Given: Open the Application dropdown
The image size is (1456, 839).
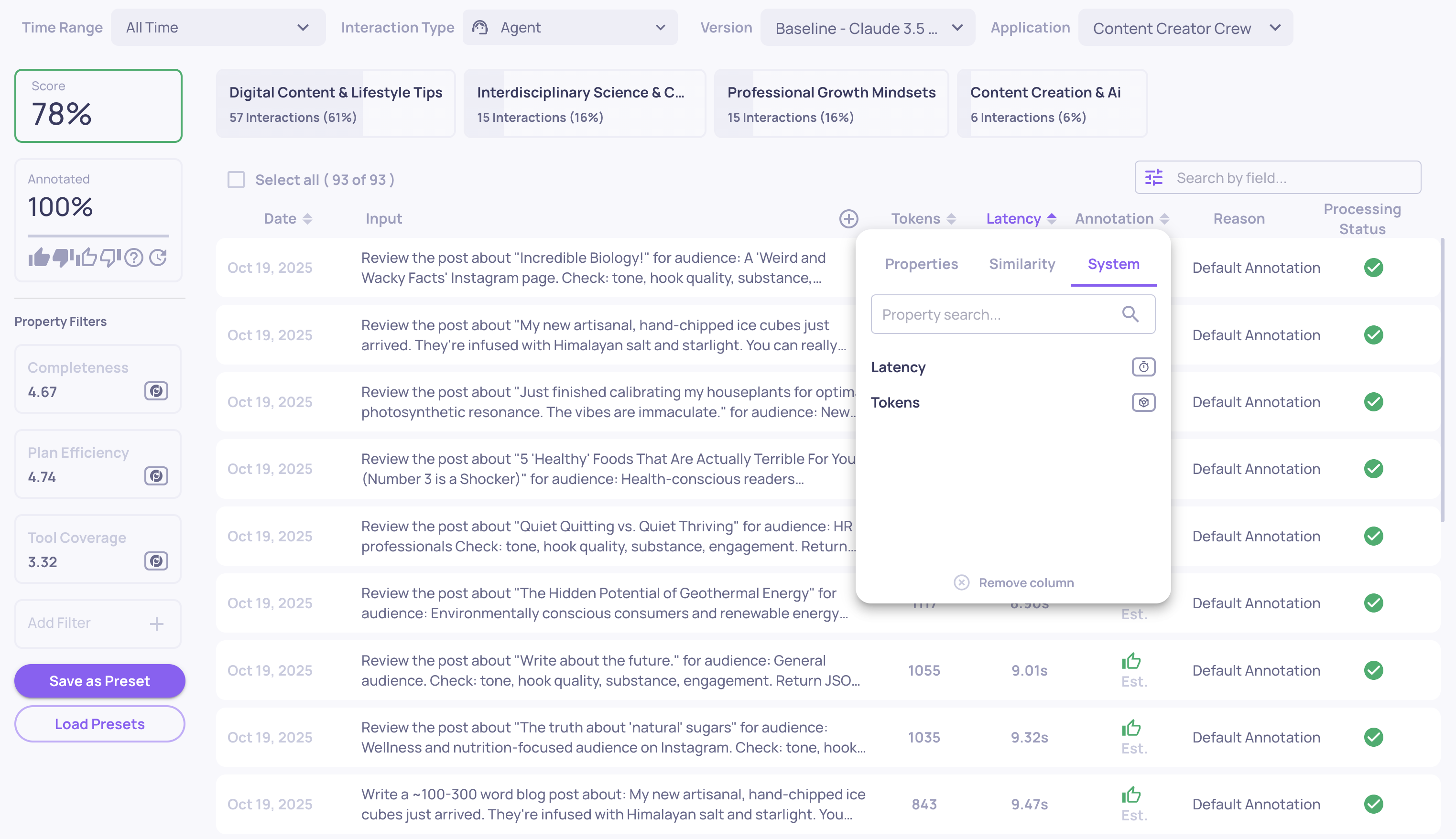Looking at the screenshot, I should (1185, 28).
